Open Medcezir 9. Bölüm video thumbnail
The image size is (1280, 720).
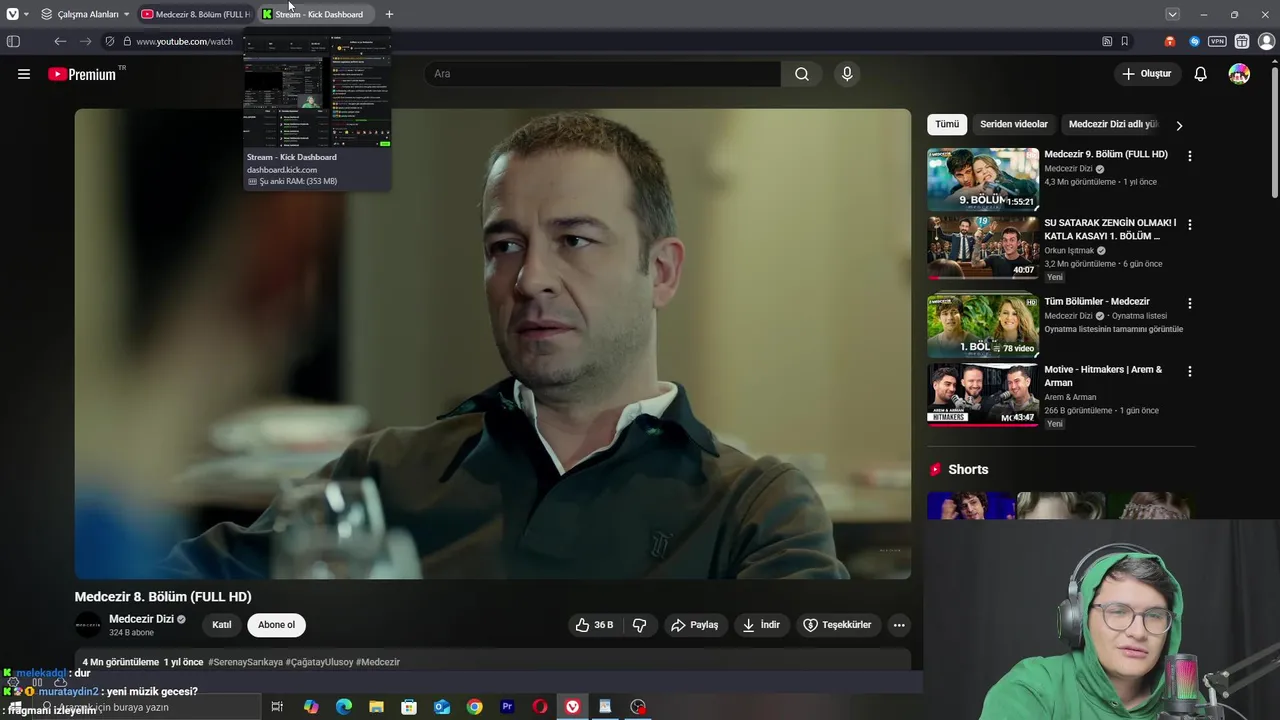coord(983,179)
